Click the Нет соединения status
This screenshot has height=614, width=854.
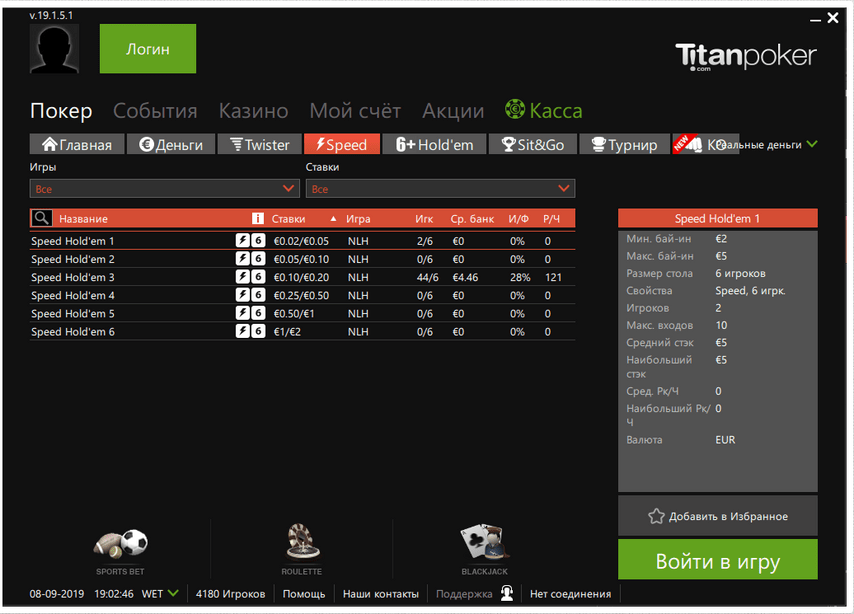coord(570,594)
